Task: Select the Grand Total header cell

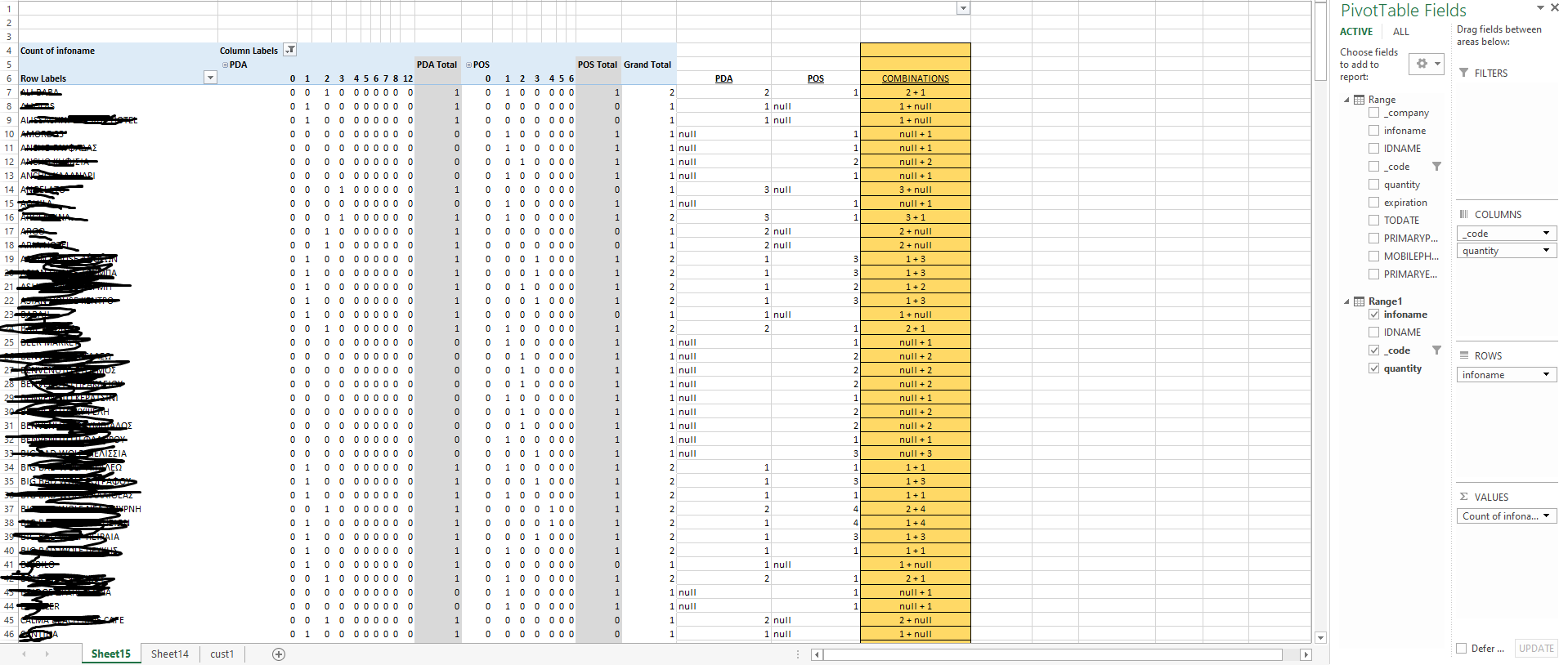Action: point(647,65)
